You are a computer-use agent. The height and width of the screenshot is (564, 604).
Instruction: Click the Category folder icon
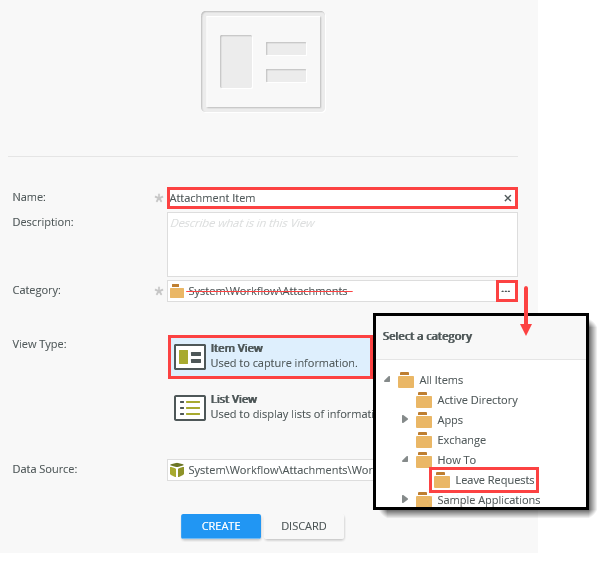[177, 291]
